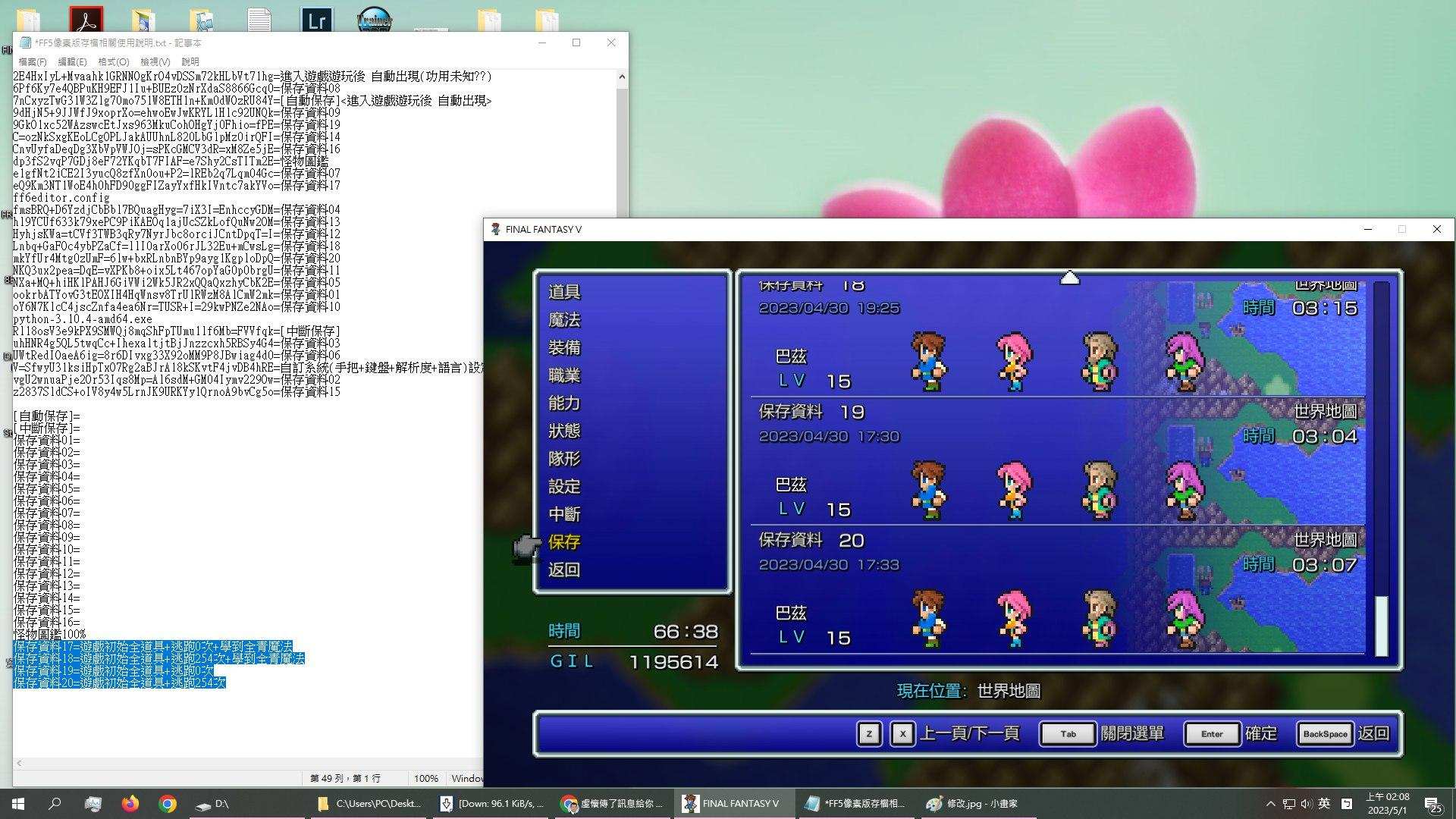Select 中斷 in the game menu

563,514
